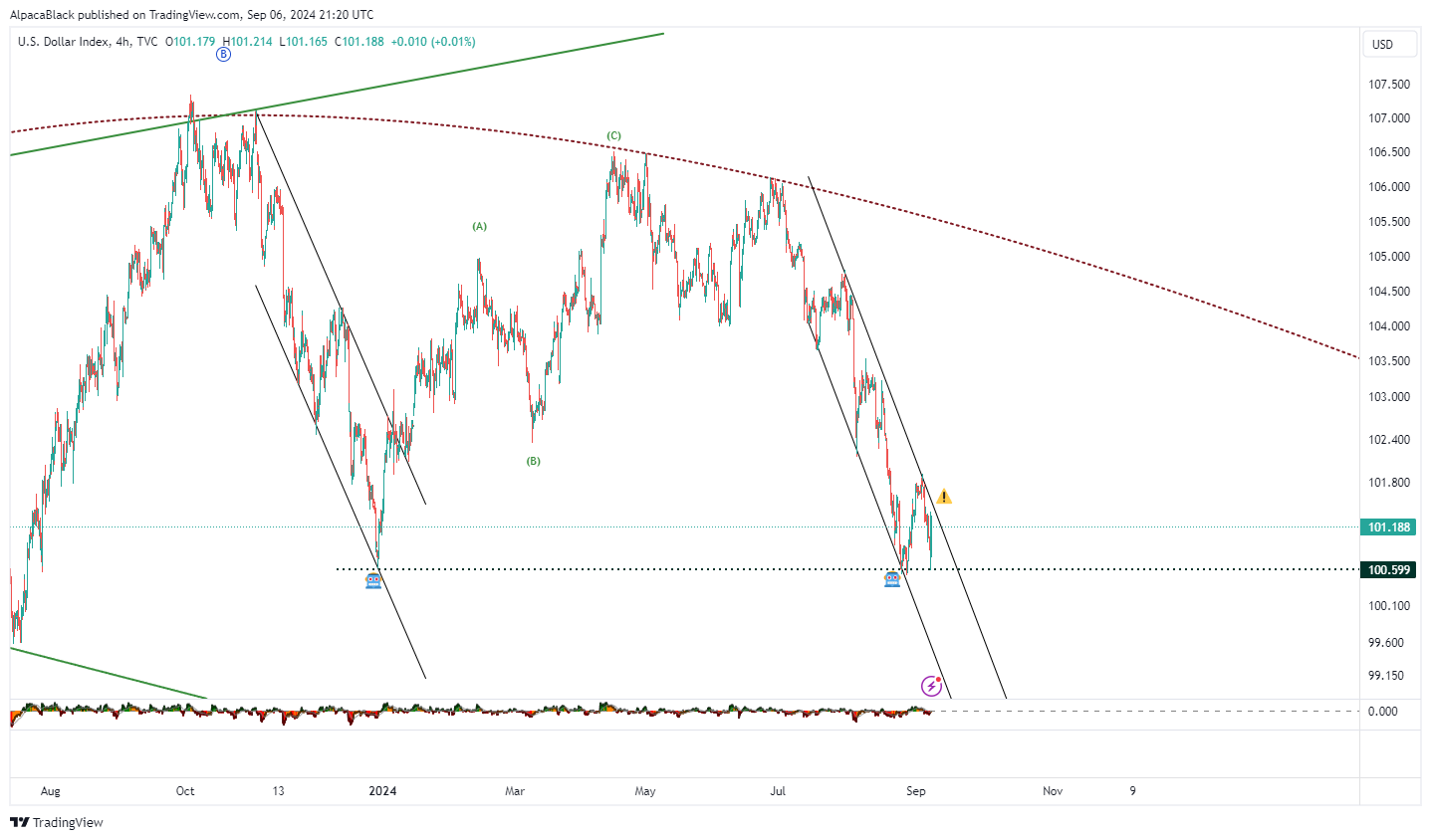Click the 0.000 indicator axis label
1431x840 pixels.
pyautogui.click(x=1383, y=712)
